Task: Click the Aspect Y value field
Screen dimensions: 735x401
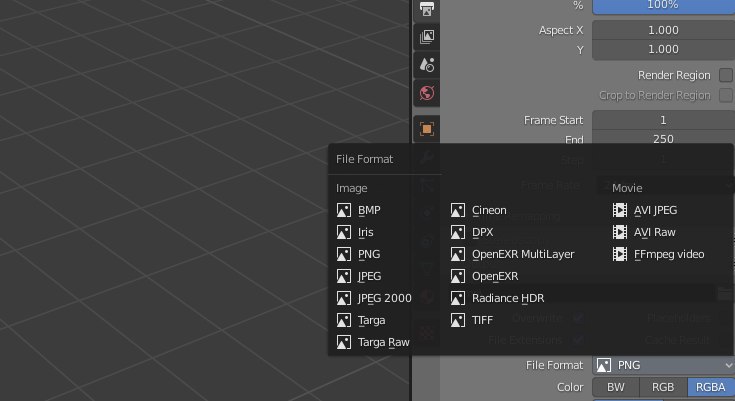Action: 663,49
